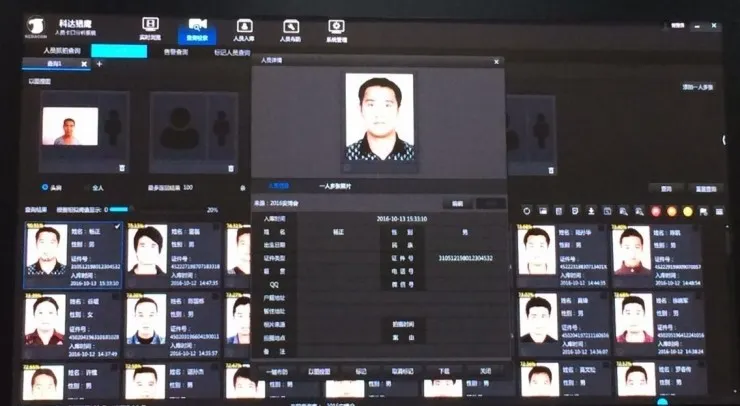Click the 添加一人多张 button at upper right
The height and width of the screenshot is (406, 740).
[698, 87]
